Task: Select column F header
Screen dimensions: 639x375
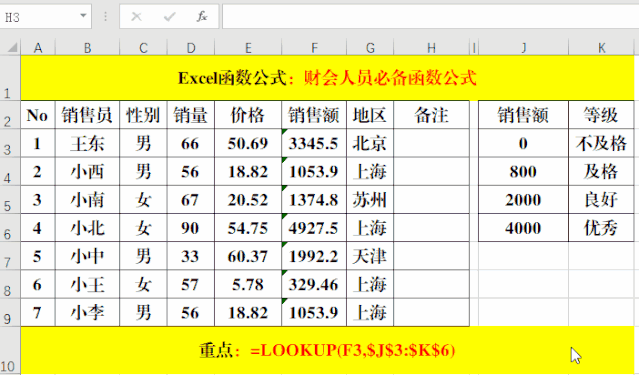Action: tap(314, 48)
